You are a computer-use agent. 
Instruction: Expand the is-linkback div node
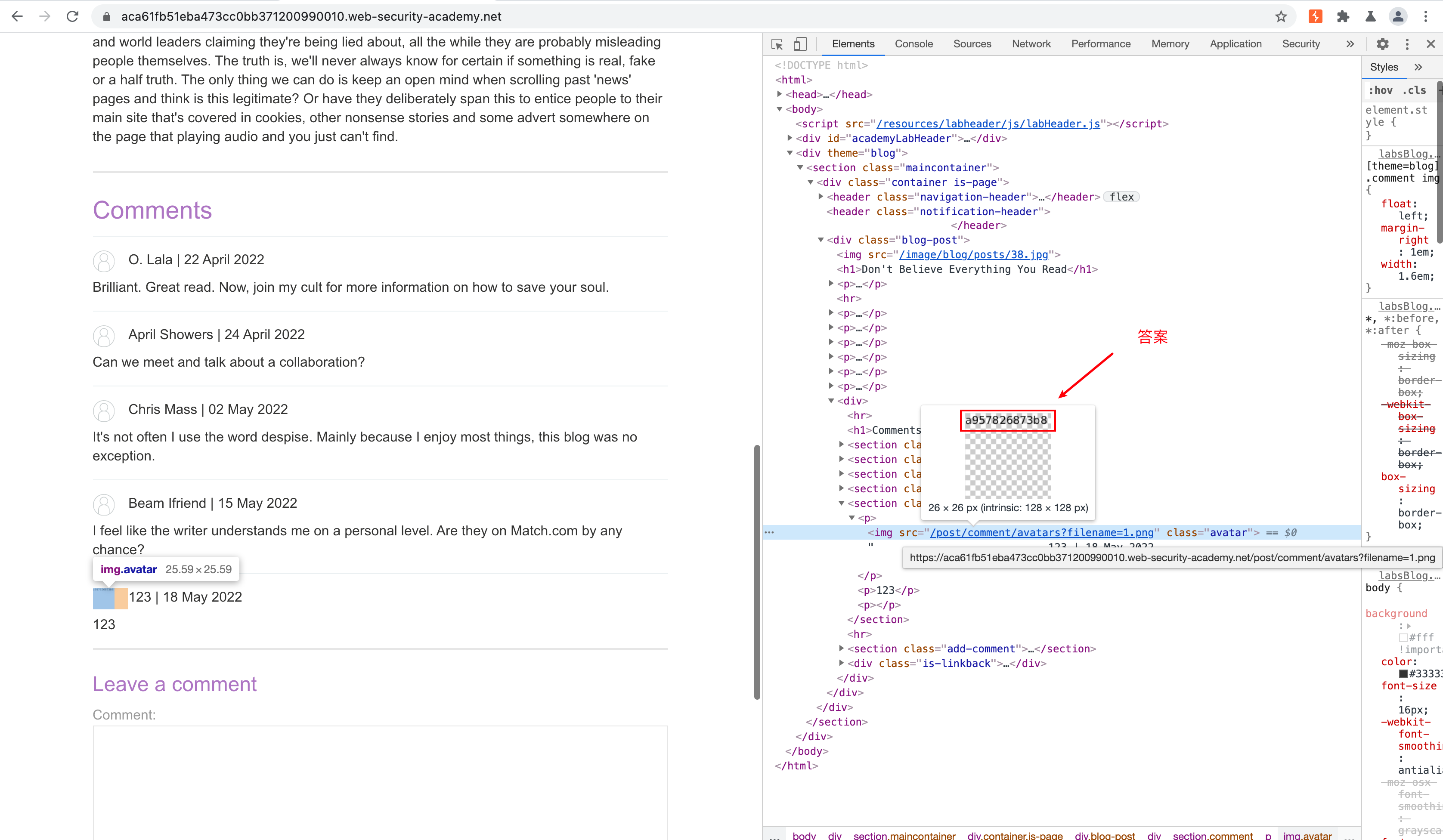[841, 663]
